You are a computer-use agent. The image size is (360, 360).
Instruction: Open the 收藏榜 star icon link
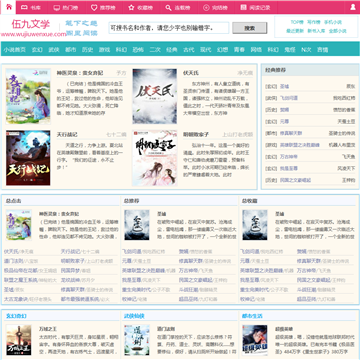point(131,7)
